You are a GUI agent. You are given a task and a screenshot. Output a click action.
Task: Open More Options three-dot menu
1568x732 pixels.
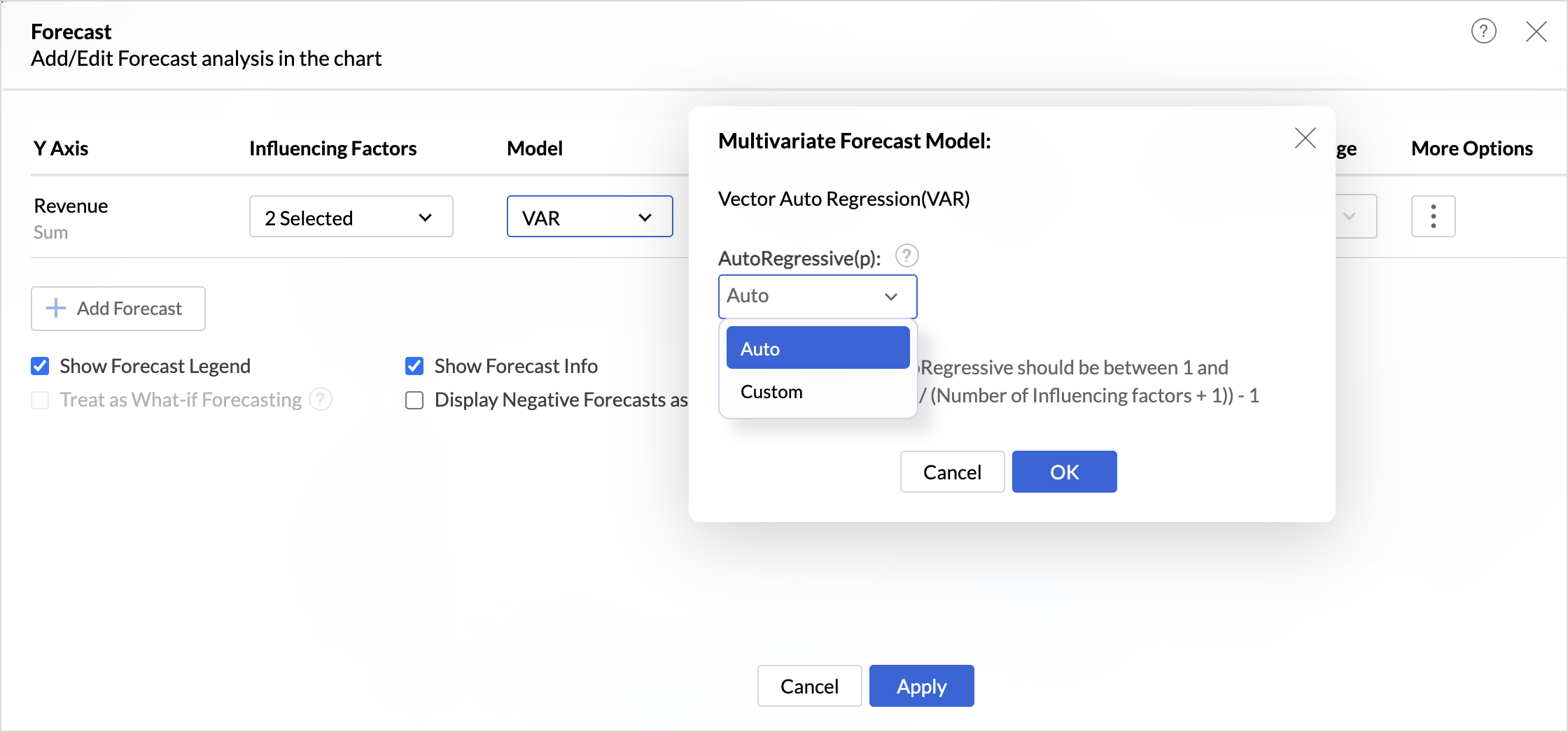tap(1433, 216)
